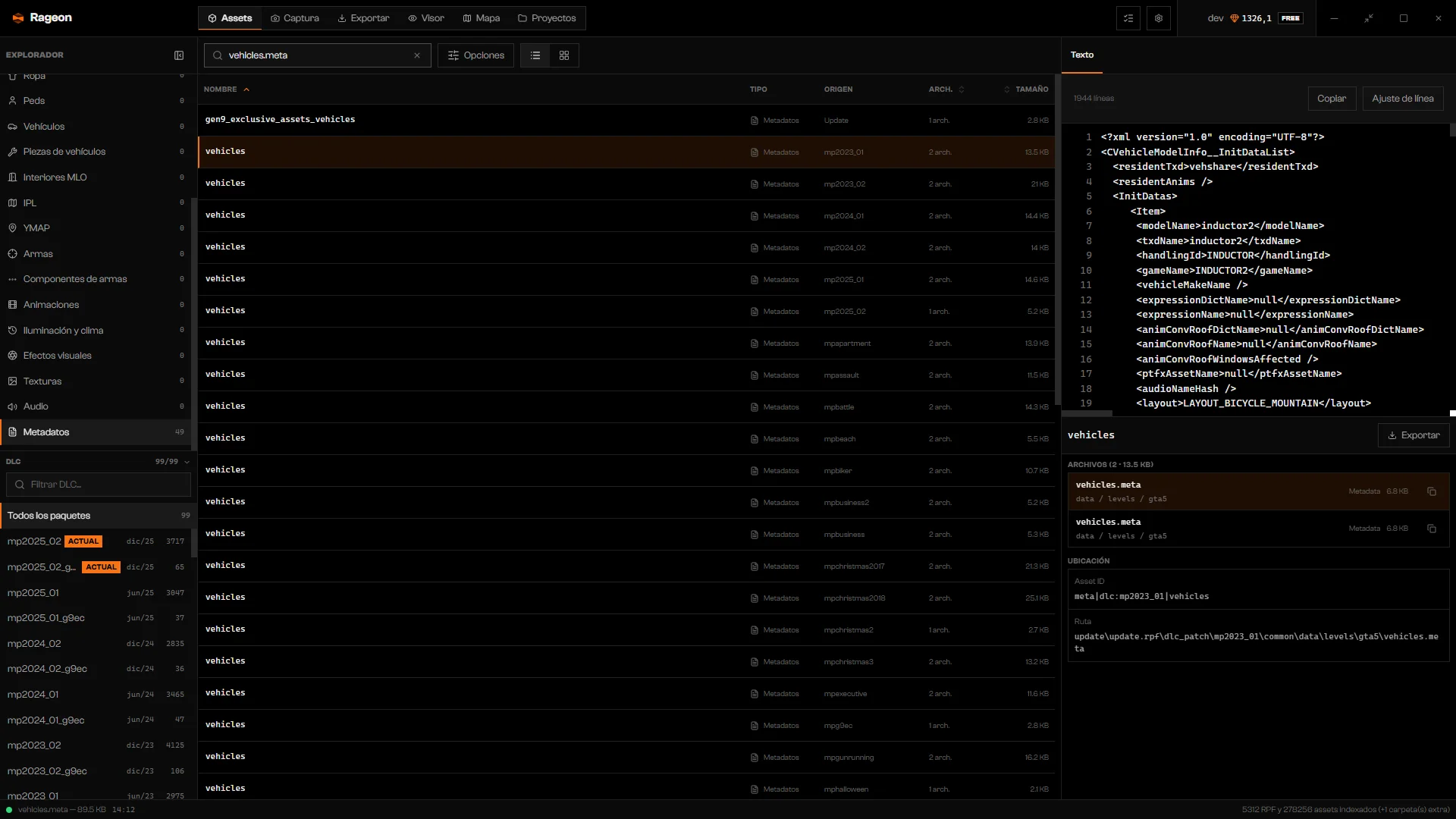
Task: Select Audio category in explorer
Action: click(x=96, y=406)
